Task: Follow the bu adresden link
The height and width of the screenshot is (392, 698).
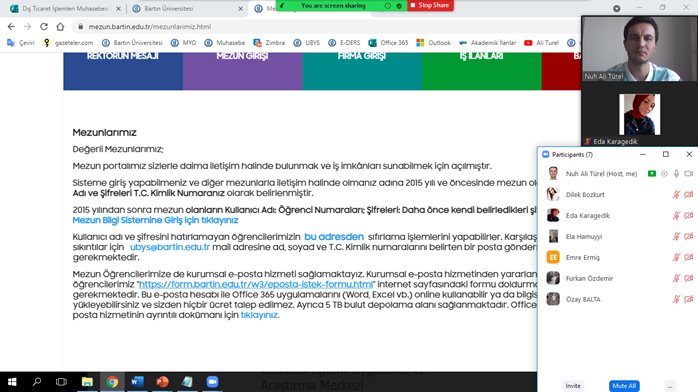Action: click(334, 237)
